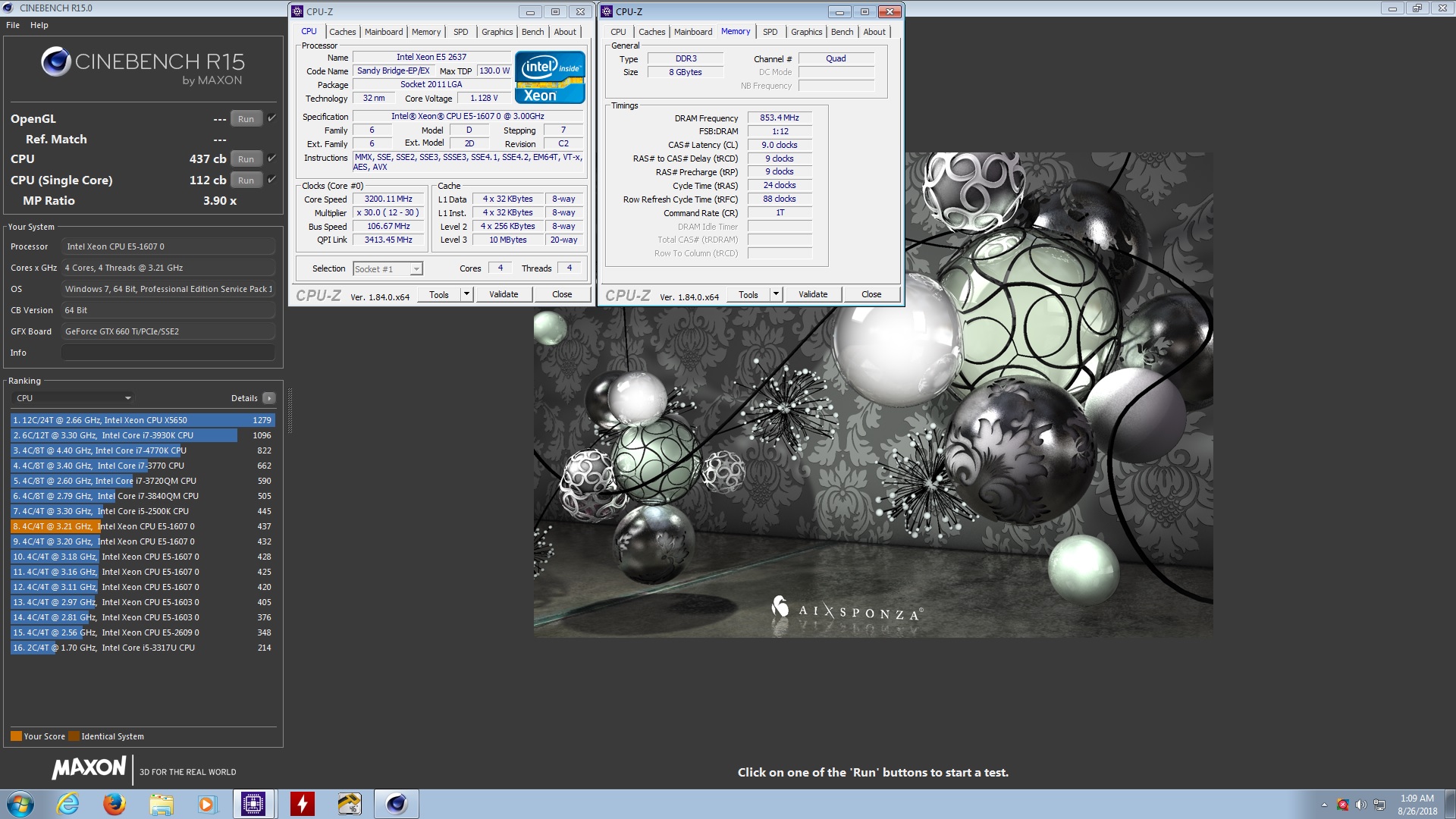Click Close button in CPU-Z CPU window
The width and height of the screenshot is (1456, 819).
click(x=562, y=294)
